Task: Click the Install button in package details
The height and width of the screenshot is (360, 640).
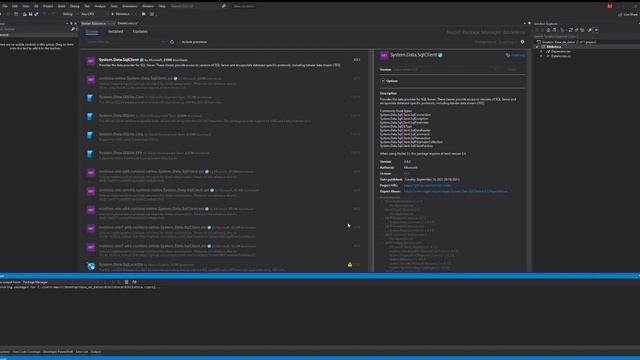Action: (x=513, y=70)
